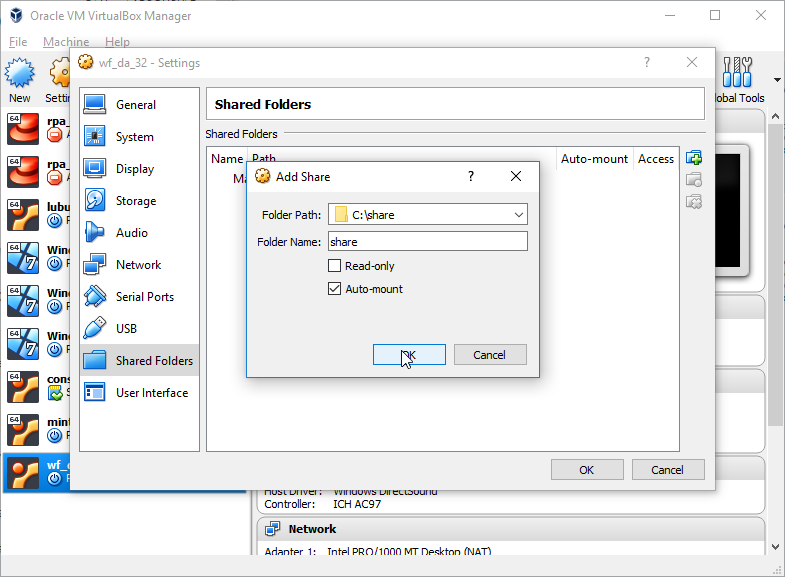Image resolution: width=785 pixels, height=577 pixels.
Task: Click OK in Add Share dialog
Action: (x=409, y=355)
